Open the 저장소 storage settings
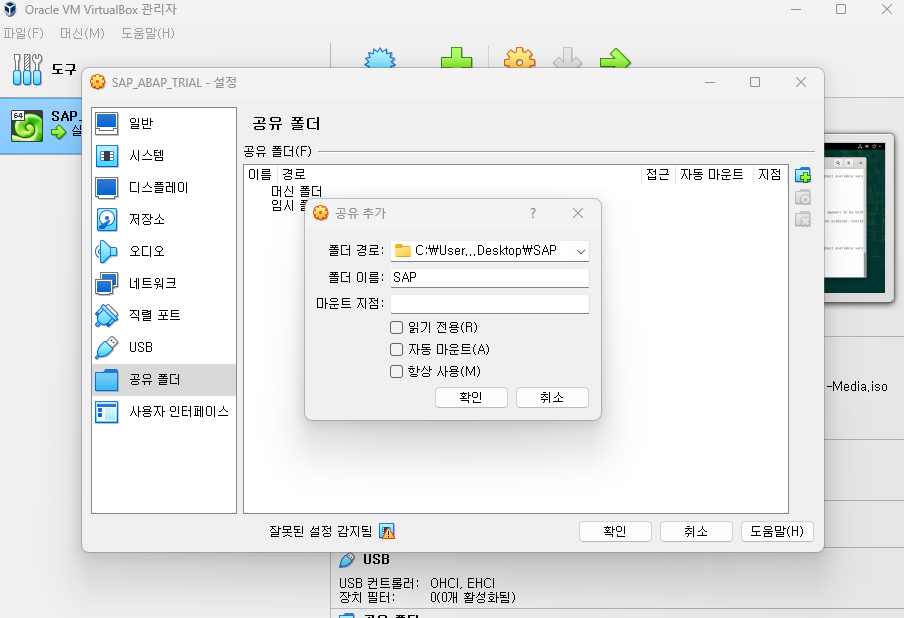Viewport: 904px width, 618px height. pos(164,219)
